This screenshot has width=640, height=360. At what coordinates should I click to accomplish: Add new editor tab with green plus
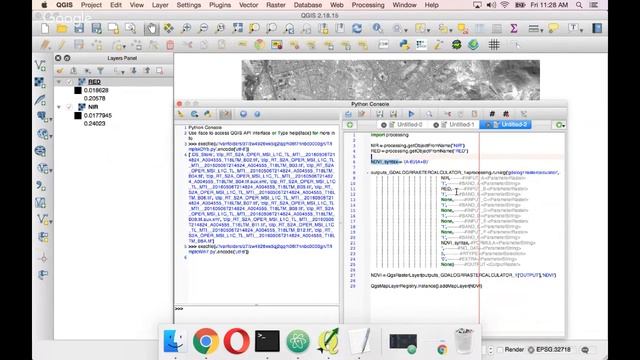pos(350,125)
